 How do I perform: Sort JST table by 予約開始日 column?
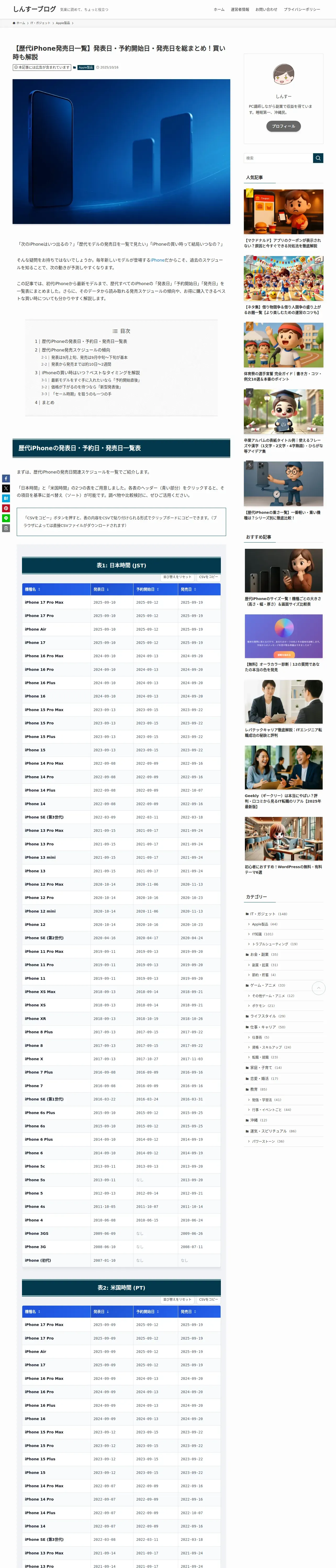155,589
